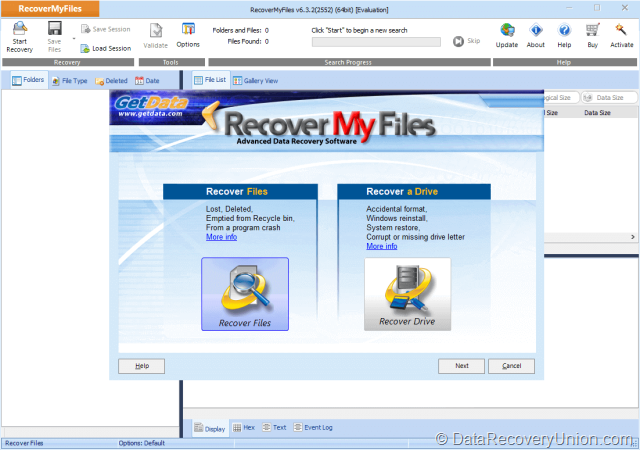Switch to the Display tab

210,428
